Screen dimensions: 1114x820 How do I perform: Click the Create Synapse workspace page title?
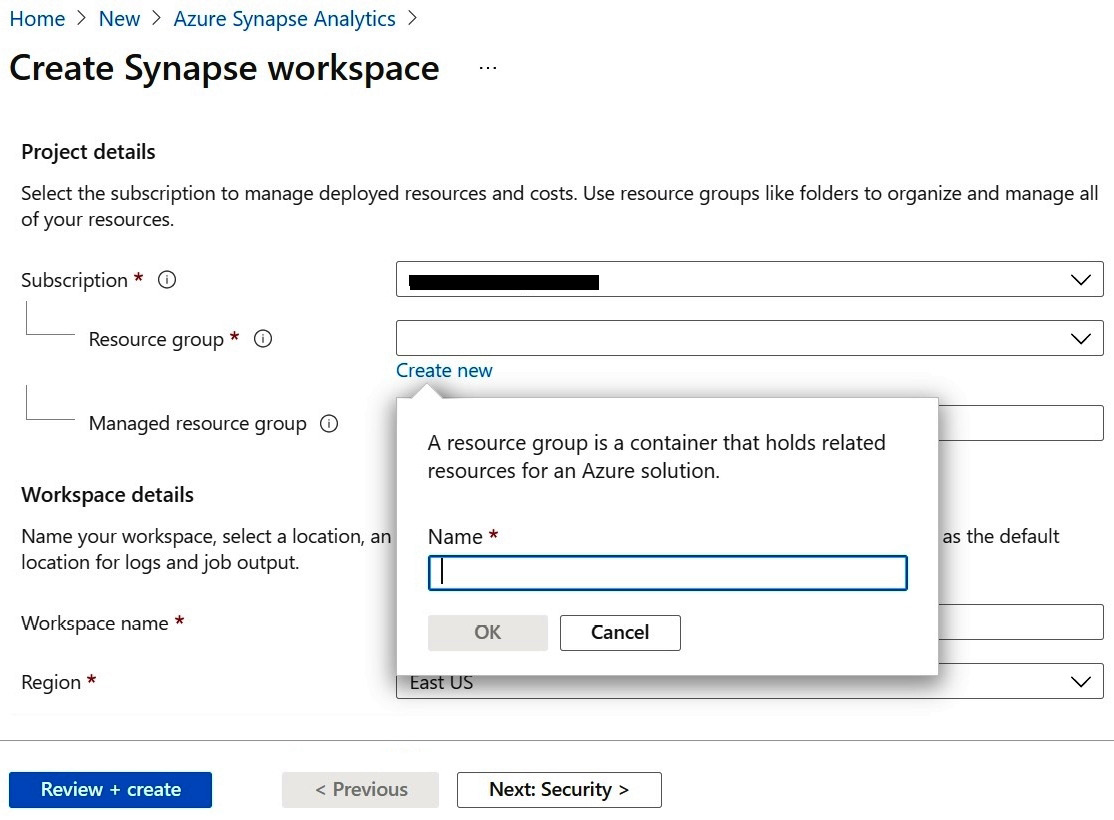(225, 68)
